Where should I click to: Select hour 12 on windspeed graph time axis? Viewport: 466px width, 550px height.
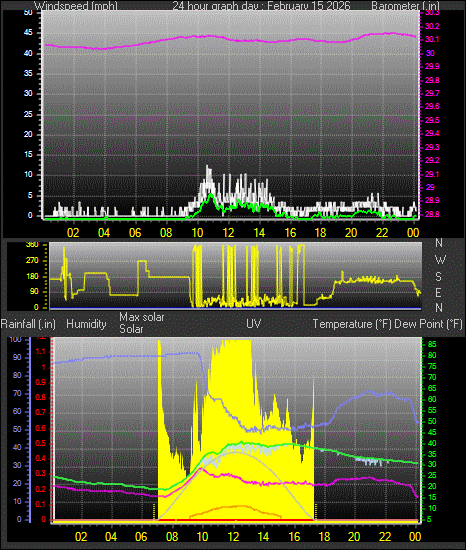pyautogui.click(x=228, y=233)
